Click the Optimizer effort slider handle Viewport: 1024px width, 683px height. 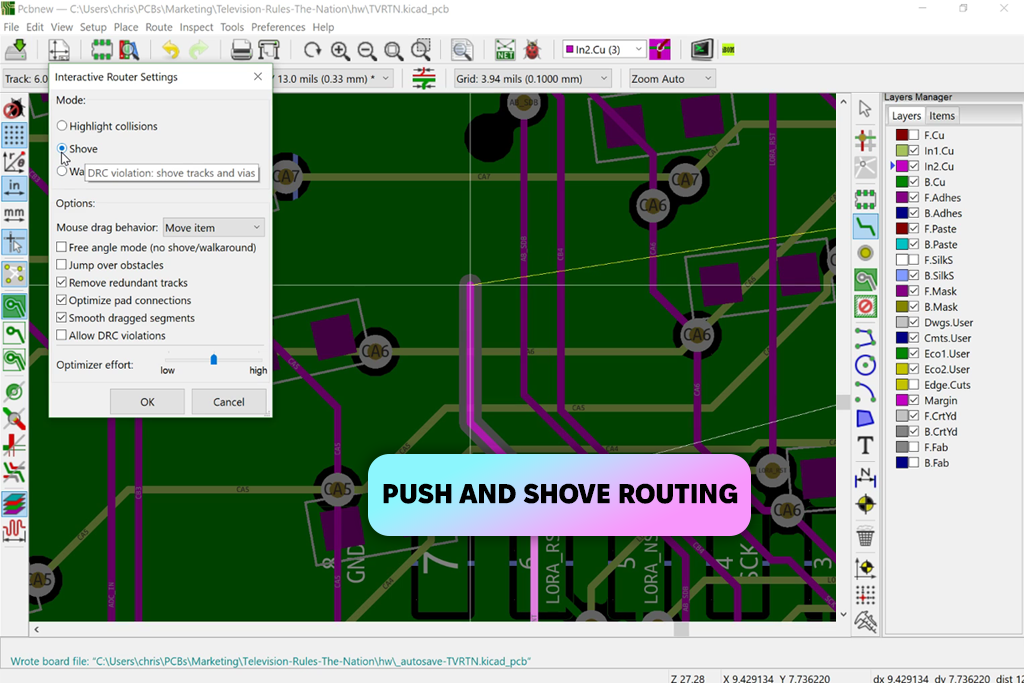coord(214,359)
